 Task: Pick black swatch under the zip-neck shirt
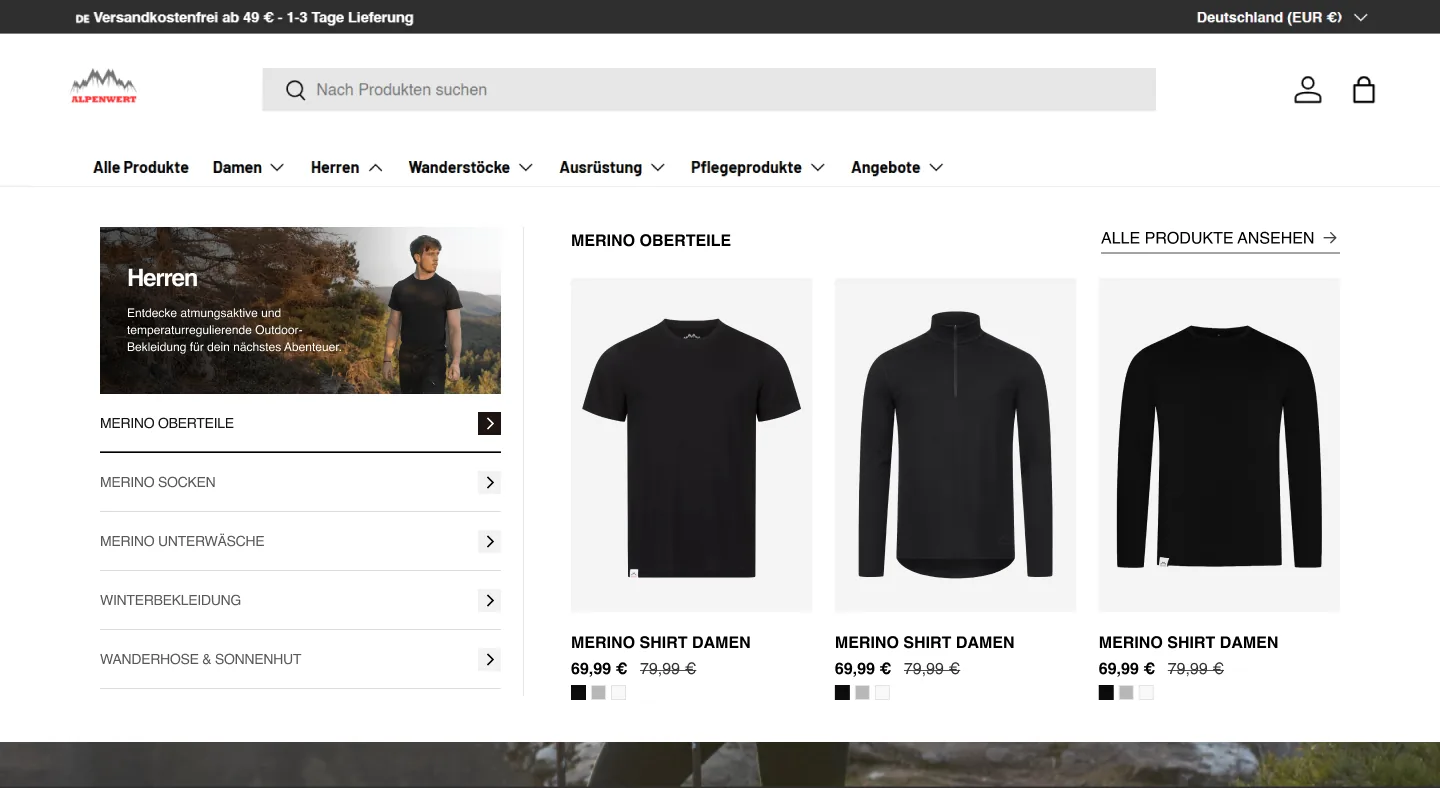[x=842, y=692]
